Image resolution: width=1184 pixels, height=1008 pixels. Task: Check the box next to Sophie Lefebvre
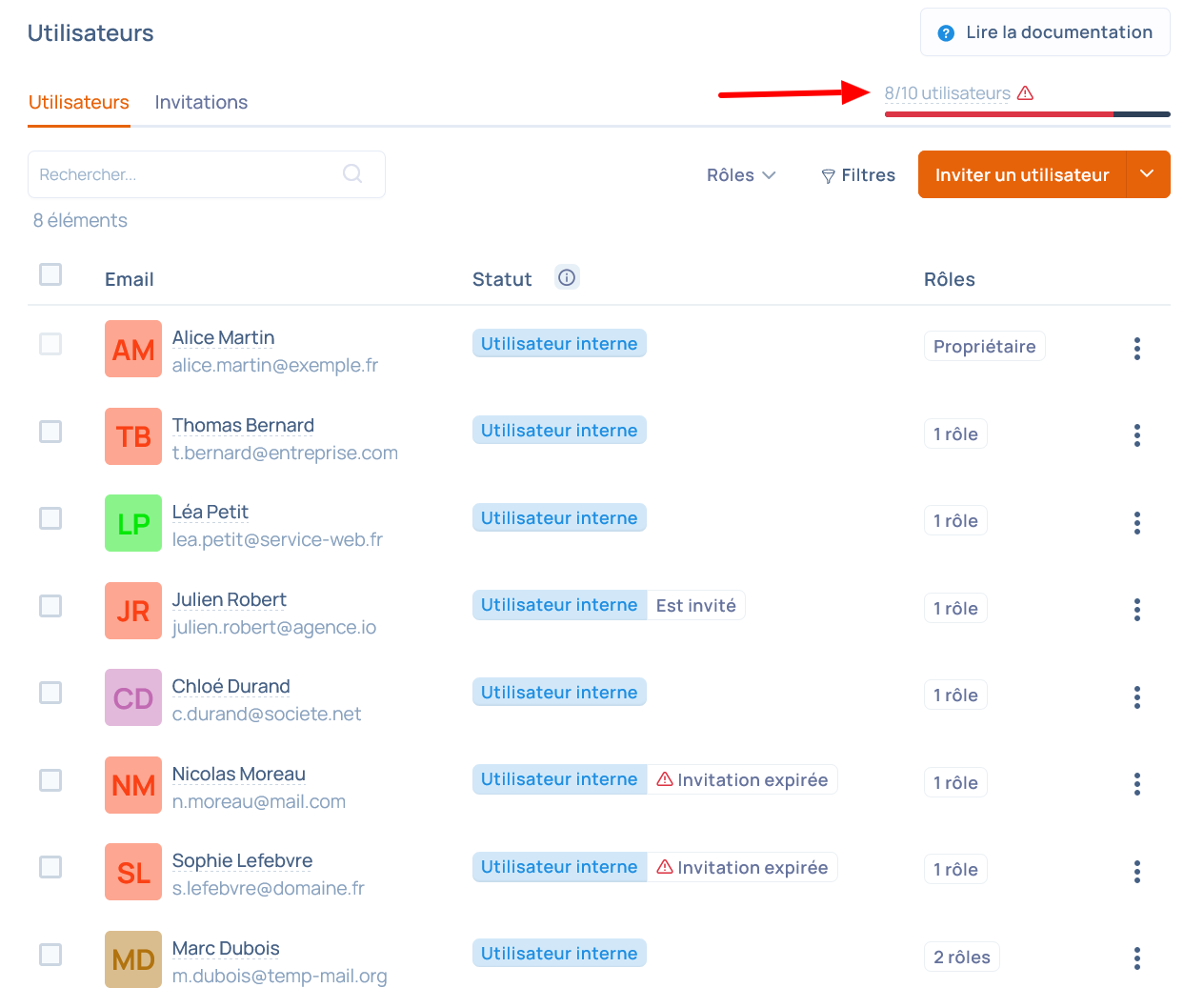click(x=50, y=867)
